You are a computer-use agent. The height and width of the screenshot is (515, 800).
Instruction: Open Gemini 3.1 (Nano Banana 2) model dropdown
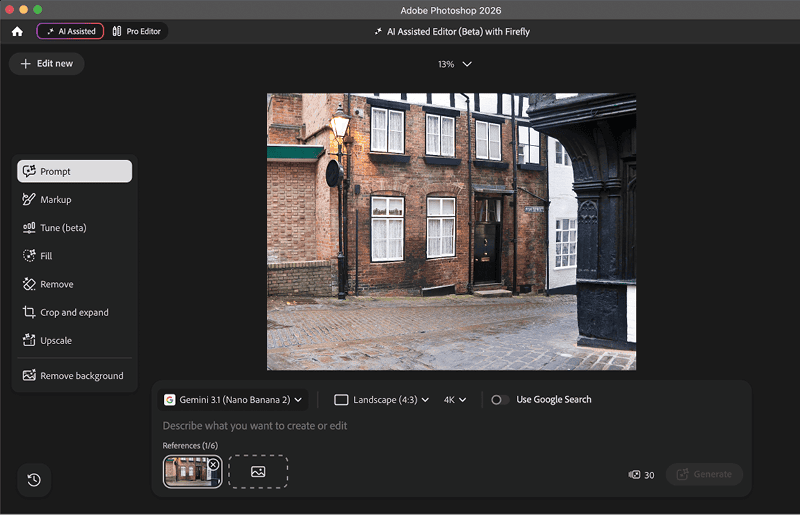233,400
